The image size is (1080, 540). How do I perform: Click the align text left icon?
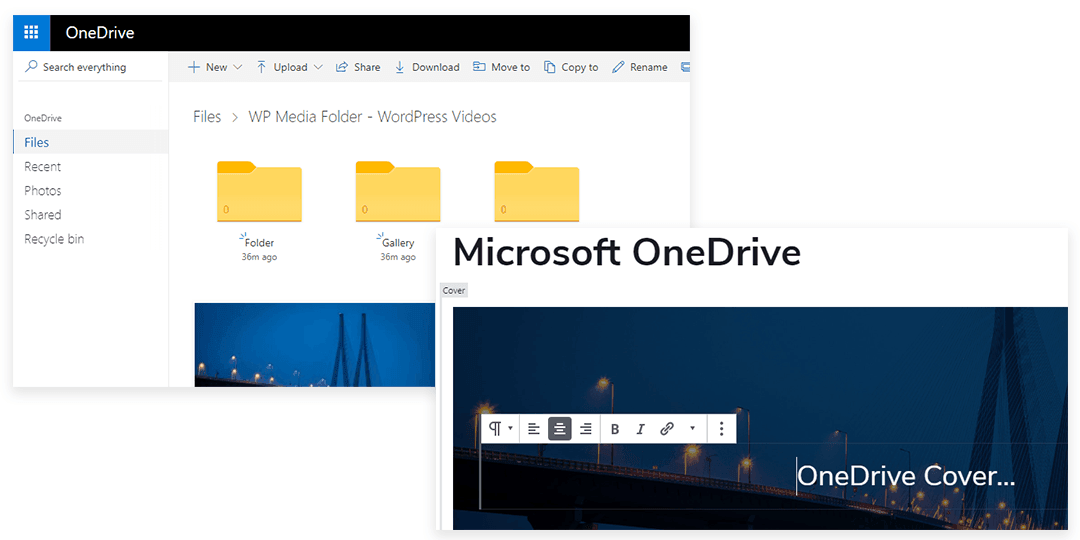(534, 429)
